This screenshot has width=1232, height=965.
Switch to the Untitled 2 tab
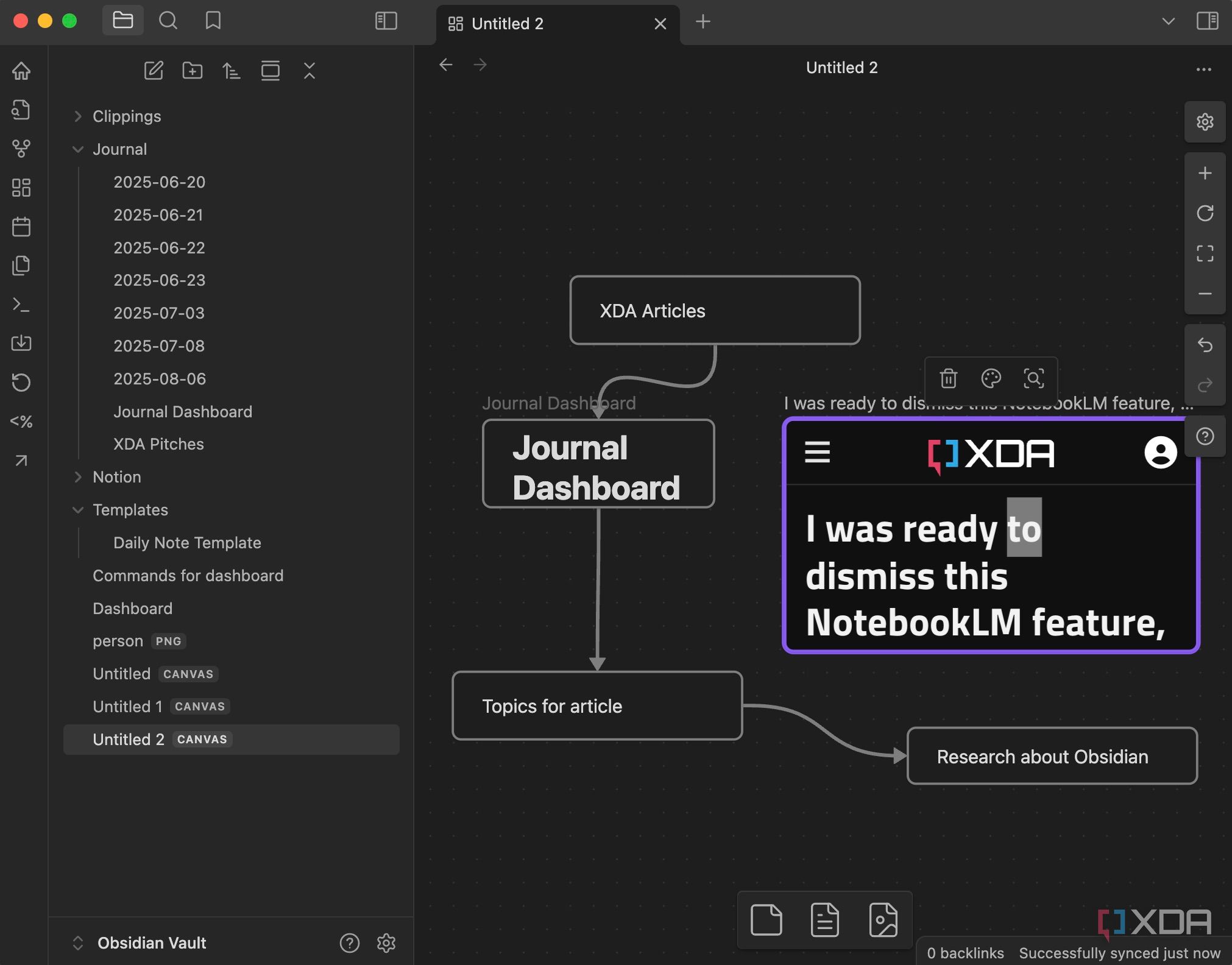(558, 24)
